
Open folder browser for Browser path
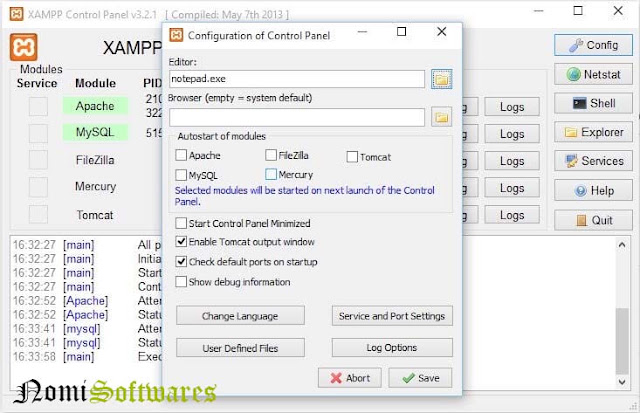442,118
